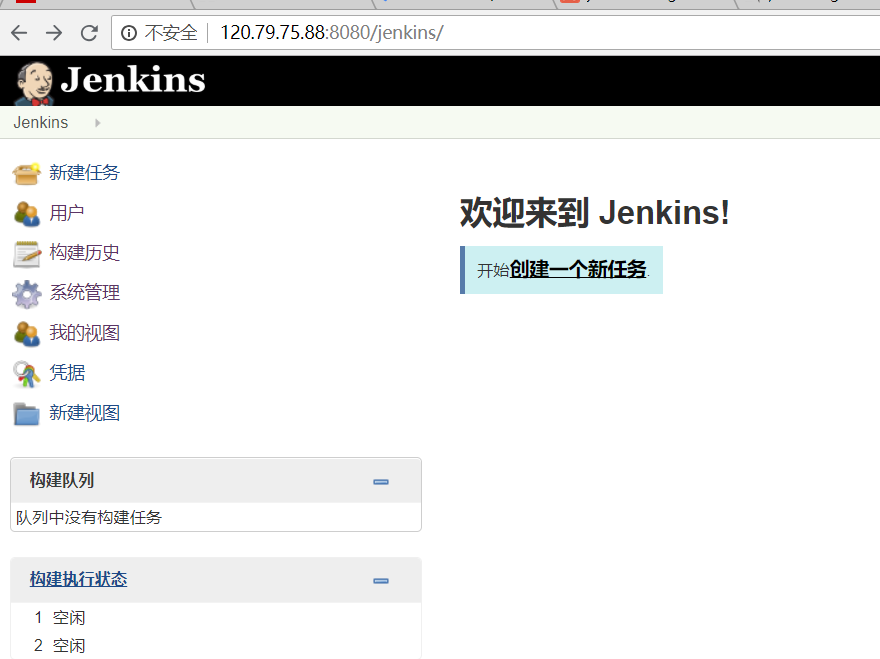Expand the Jenkins breadcrumb arrow

coord(98,123)
